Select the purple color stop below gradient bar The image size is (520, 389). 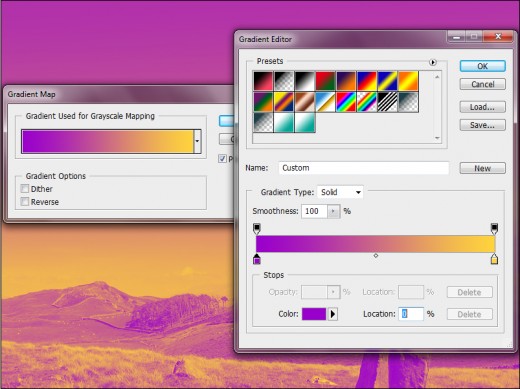[x=257, y=259]
